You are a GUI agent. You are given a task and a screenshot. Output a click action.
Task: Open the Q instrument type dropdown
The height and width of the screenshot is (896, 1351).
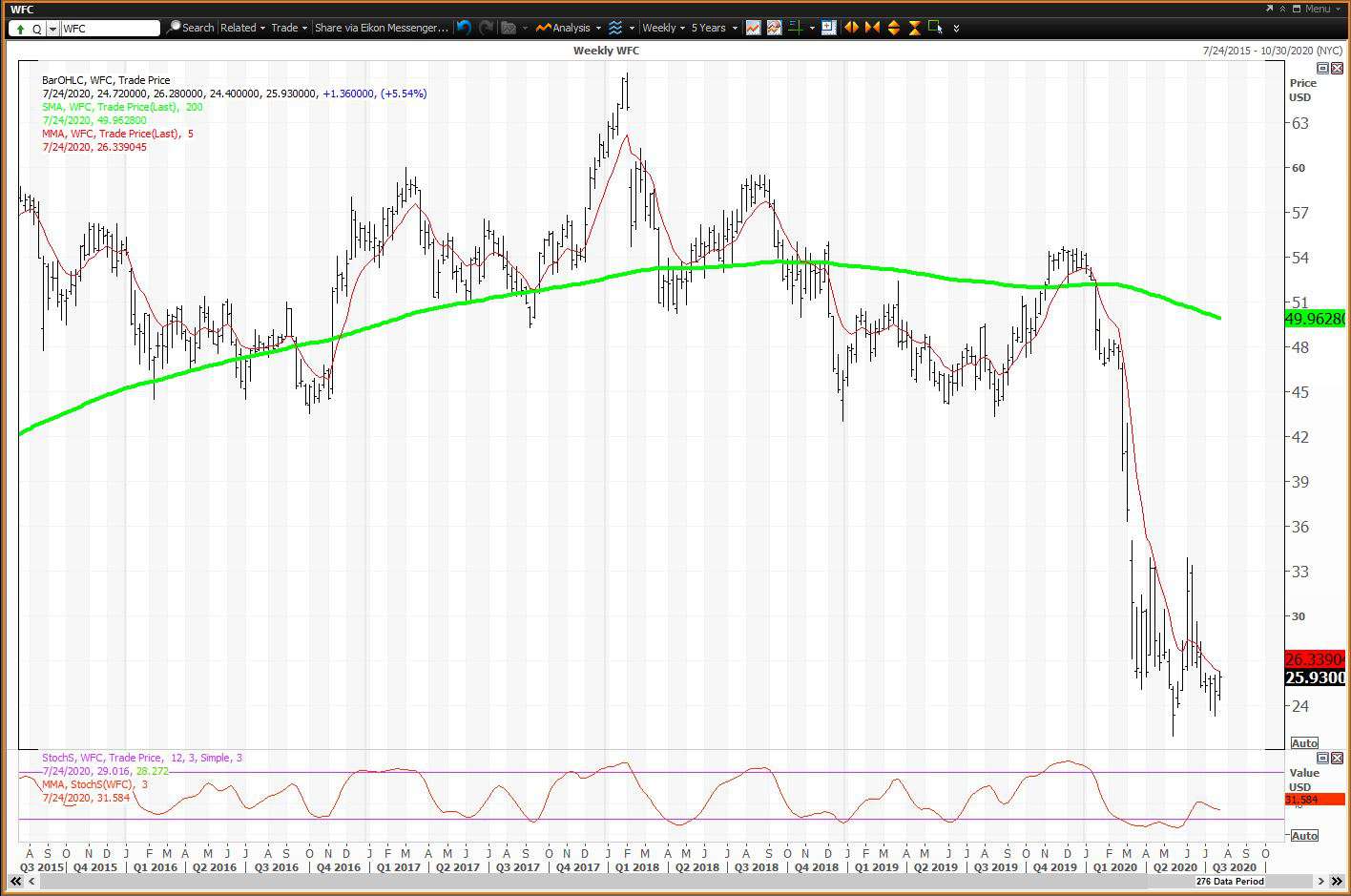click(52, 29)
